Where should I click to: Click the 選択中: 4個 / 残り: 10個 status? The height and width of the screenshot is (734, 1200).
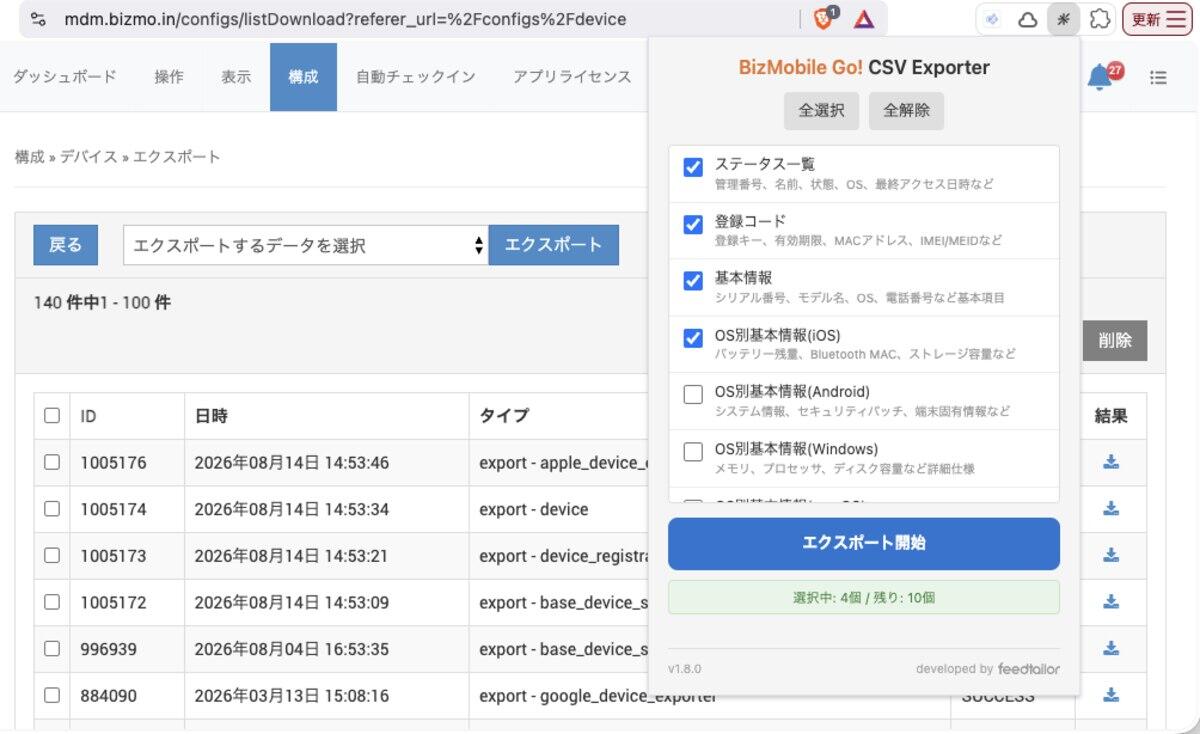[x=864, y=598]
